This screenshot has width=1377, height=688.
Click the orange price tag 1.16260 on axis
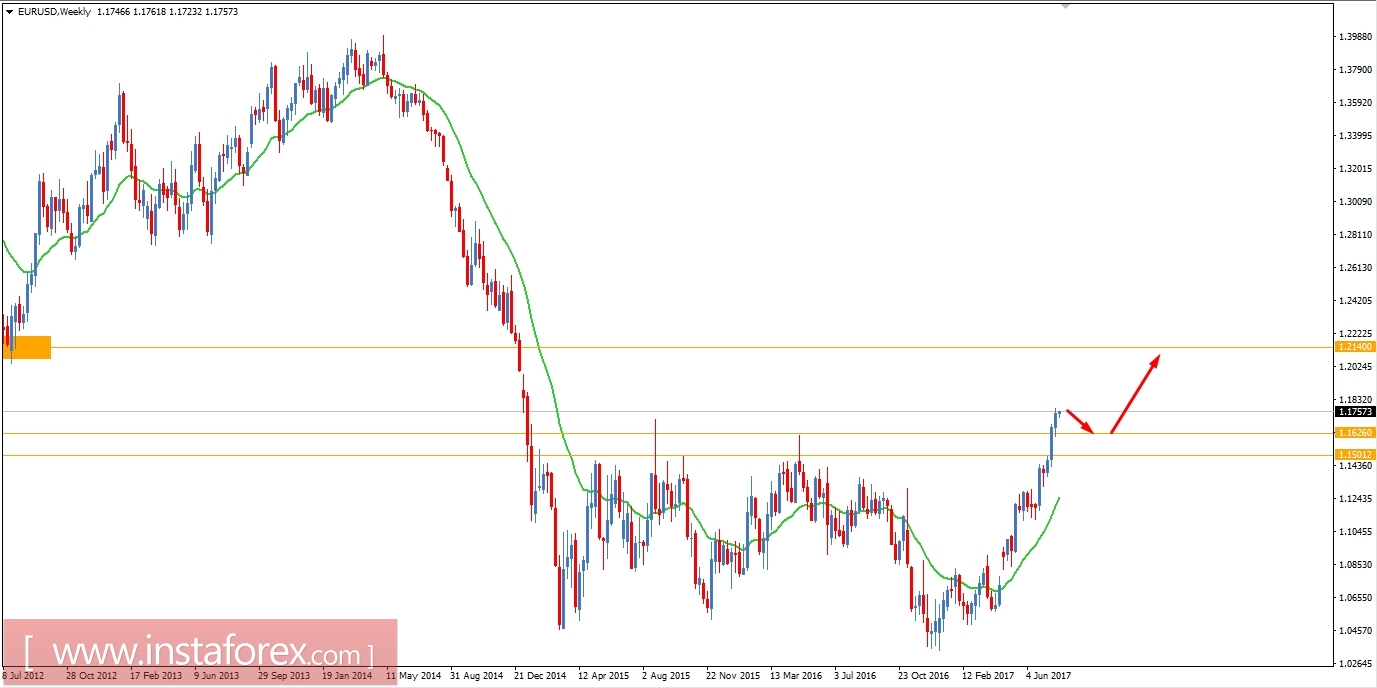click(1355, 432)
